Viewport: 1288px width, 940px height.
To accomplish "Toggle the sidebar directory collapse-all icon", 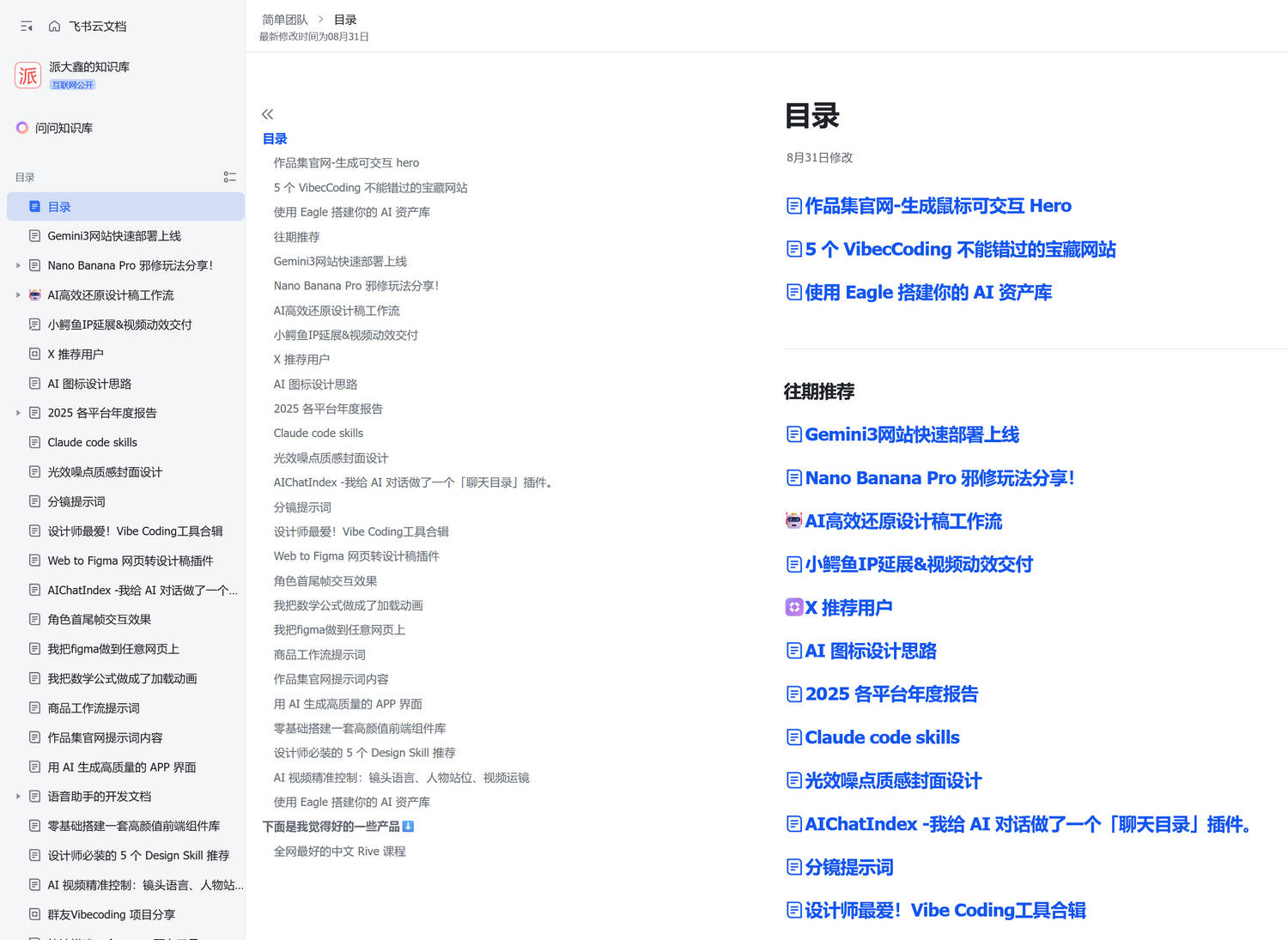I will click(229, 177).
